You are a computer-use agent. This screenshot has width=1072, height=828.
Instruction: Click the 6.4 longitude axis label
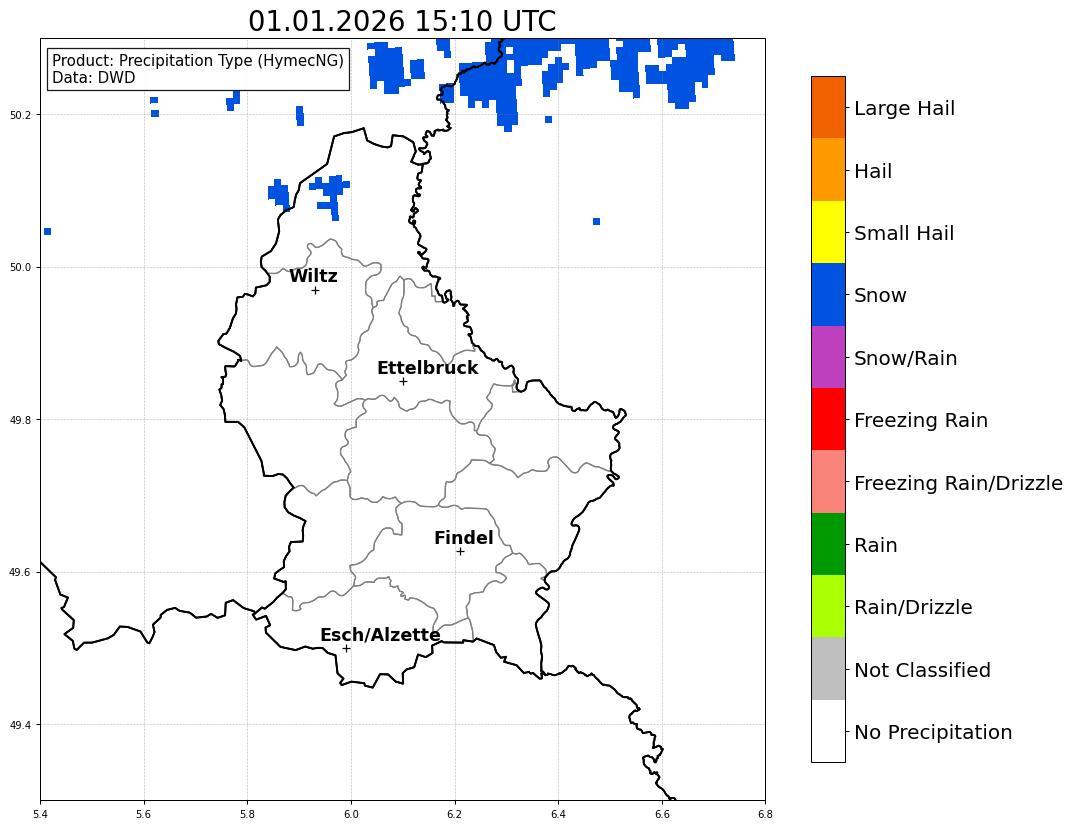tap(558, 814)
